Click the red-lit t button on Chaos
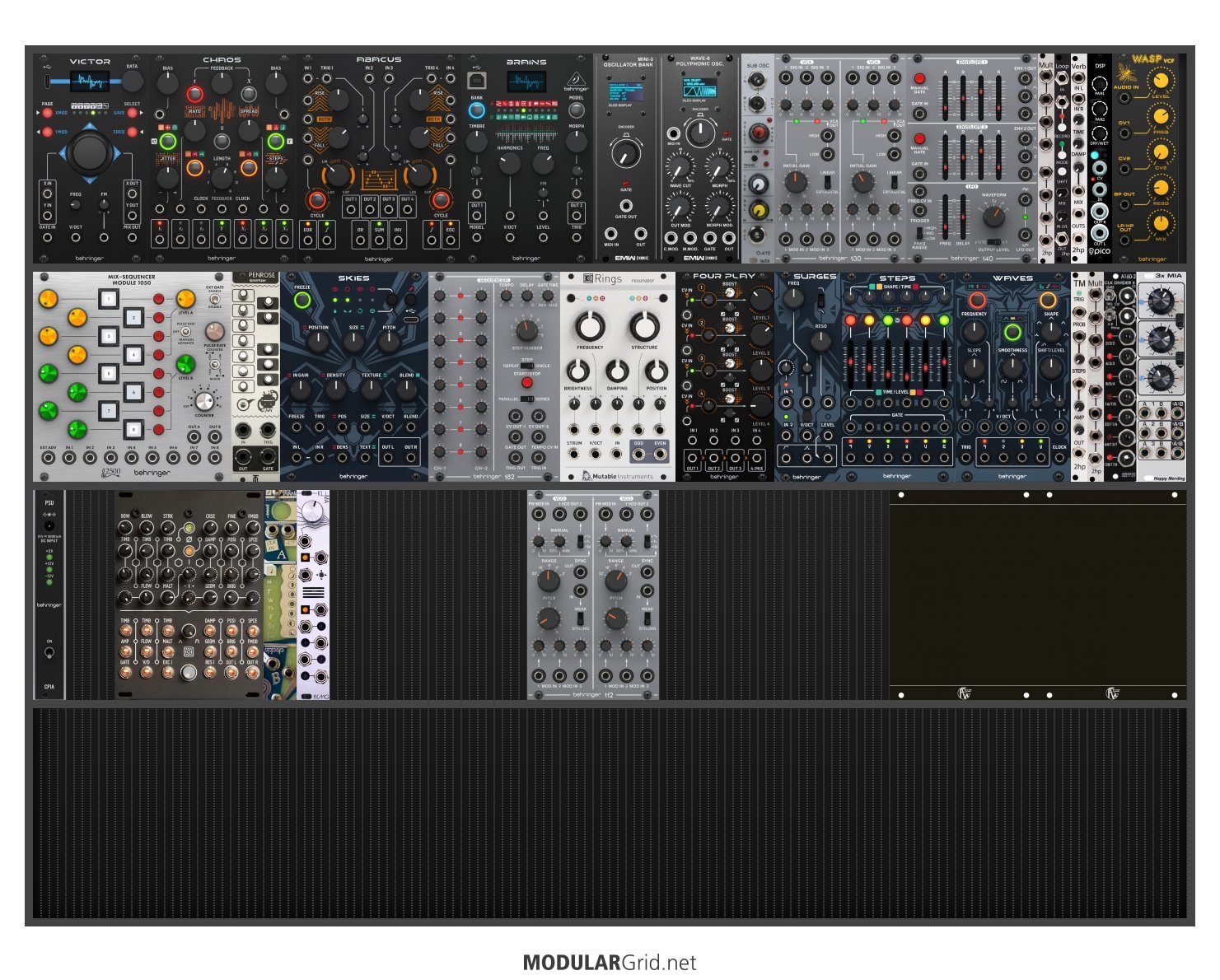The image size is (1220, 980). point(194,95)
